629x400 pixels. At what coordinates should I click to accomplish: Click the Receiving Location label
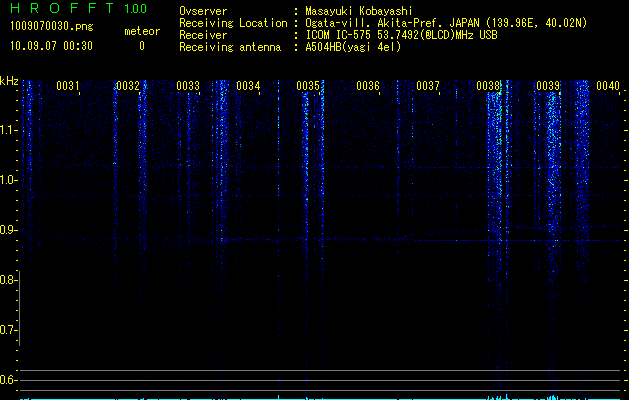[233, 23]
